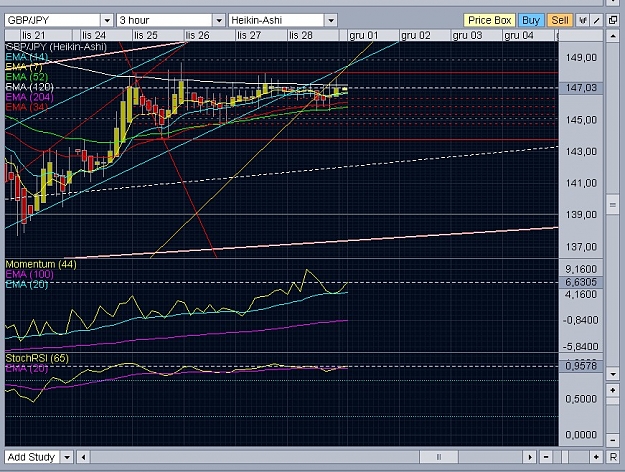625x472 pixels.
Task: Click the EMA (7) legend label
Action: tap(24, 67)
